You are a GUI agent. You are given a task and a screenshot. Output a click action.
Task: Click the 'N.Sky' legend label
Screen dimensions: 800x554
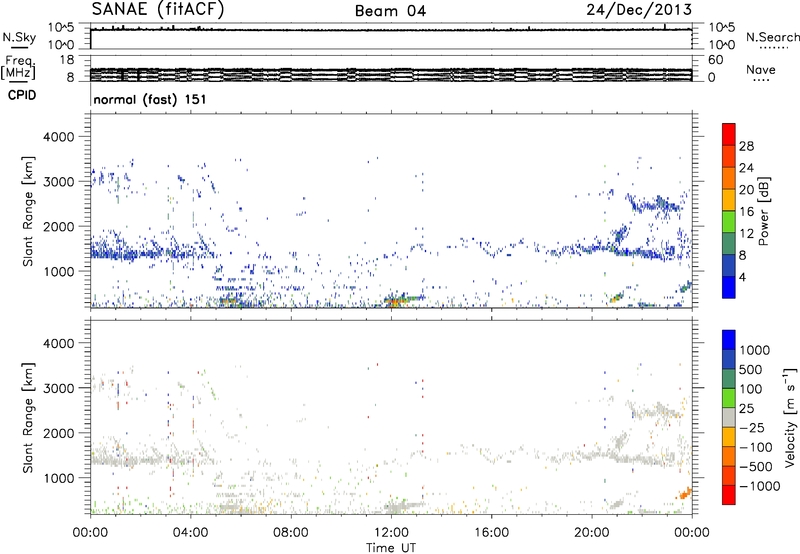19,37
